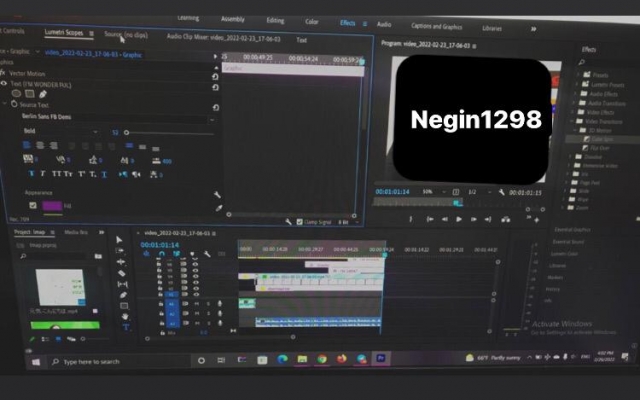
Task: Open Premiere Pro icon in Windows taskbar
Action: pos(380,358)
